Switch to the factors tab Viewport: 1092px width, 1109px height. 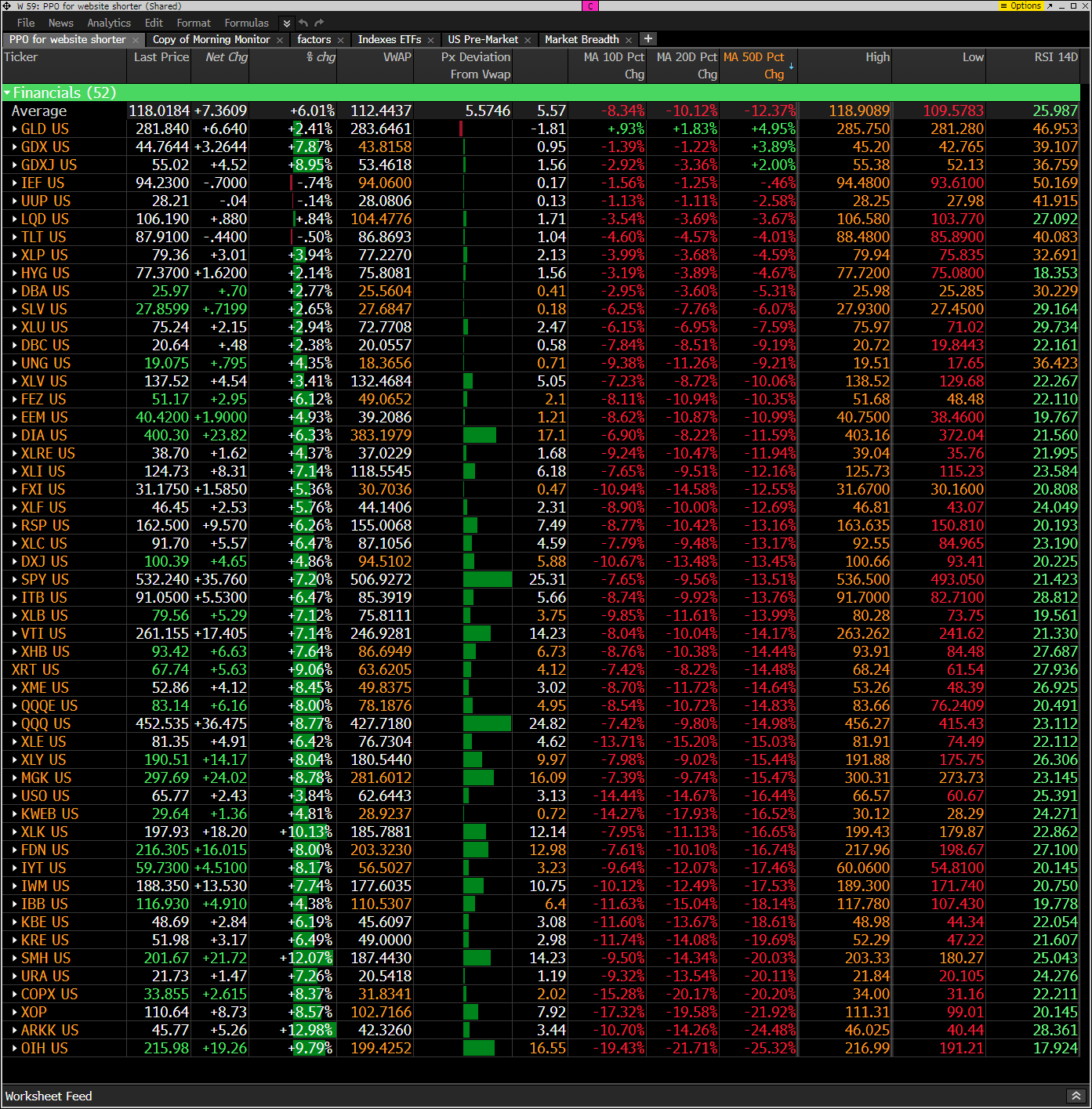pyautogui.click(x=314, y=39)
